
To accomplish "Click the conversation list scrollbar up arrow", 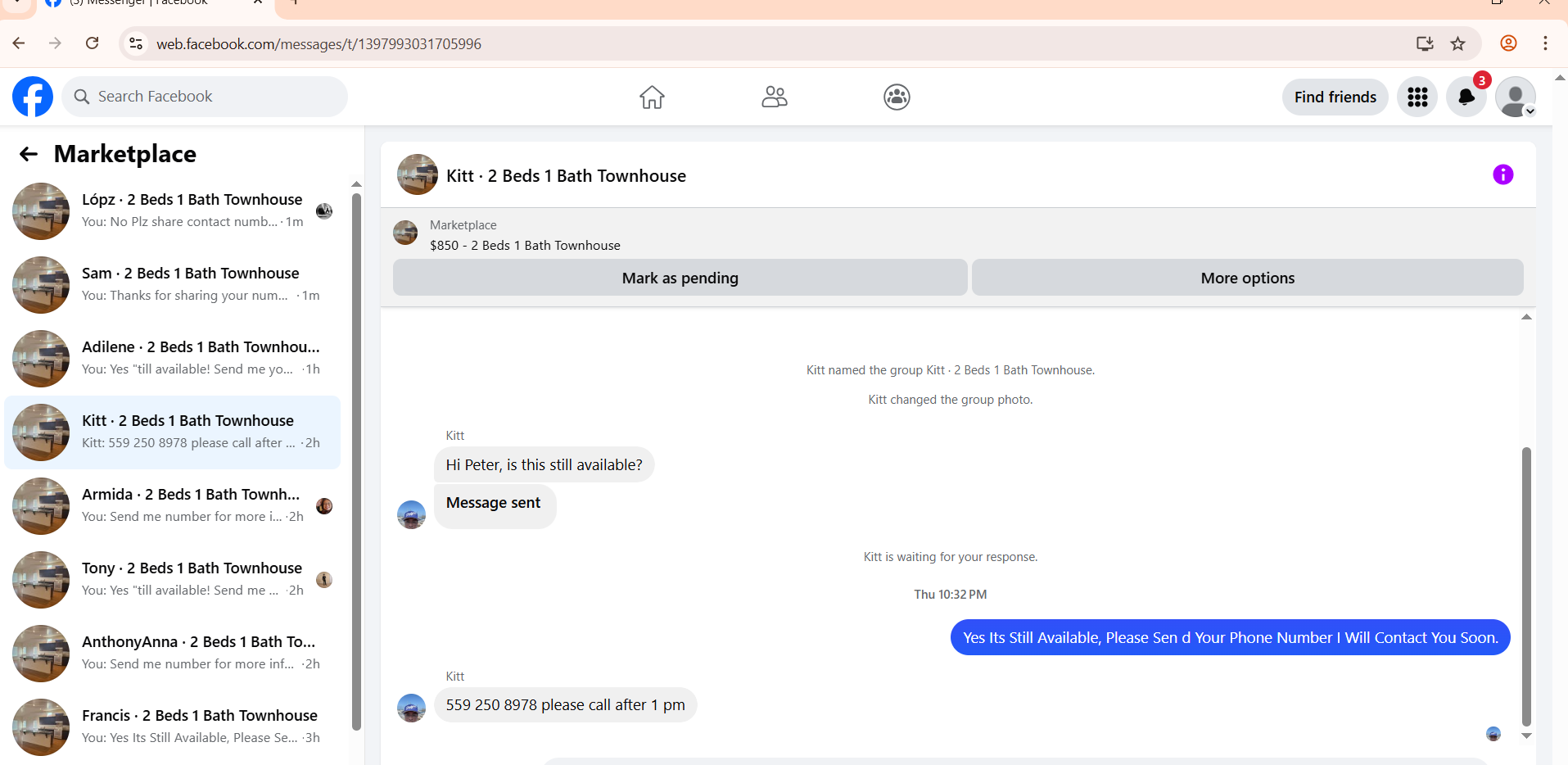I will pos(356,184).
